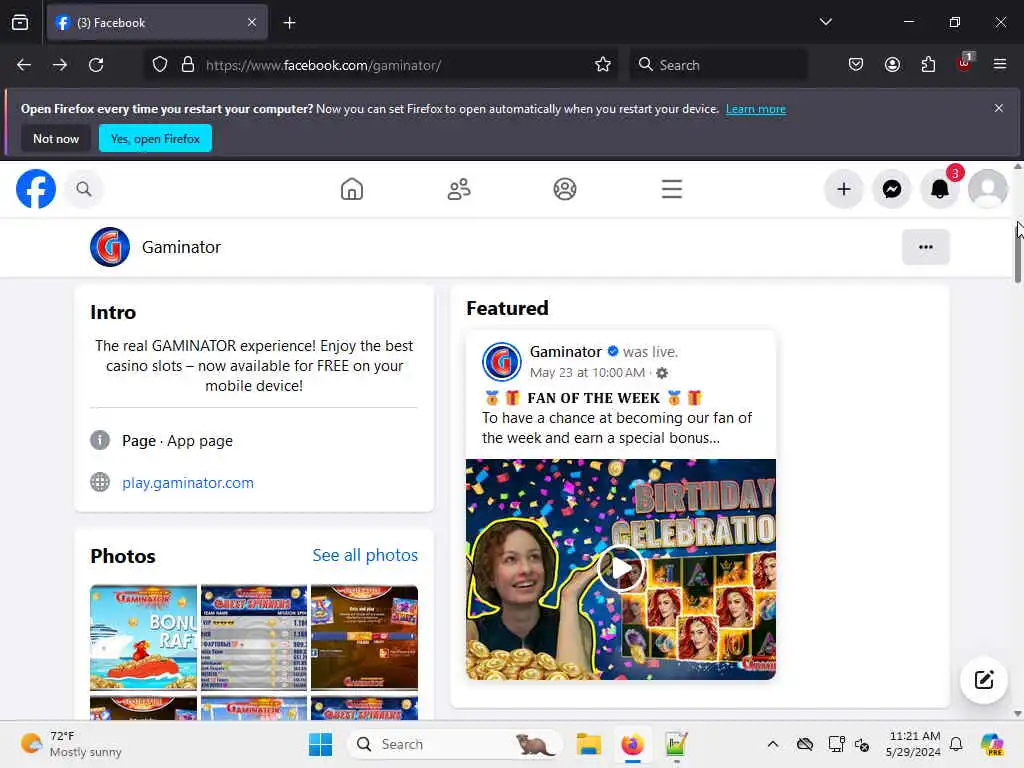
Task: Show hidden system tray icons
Action: pyautogui.click(x=773, y=744)
